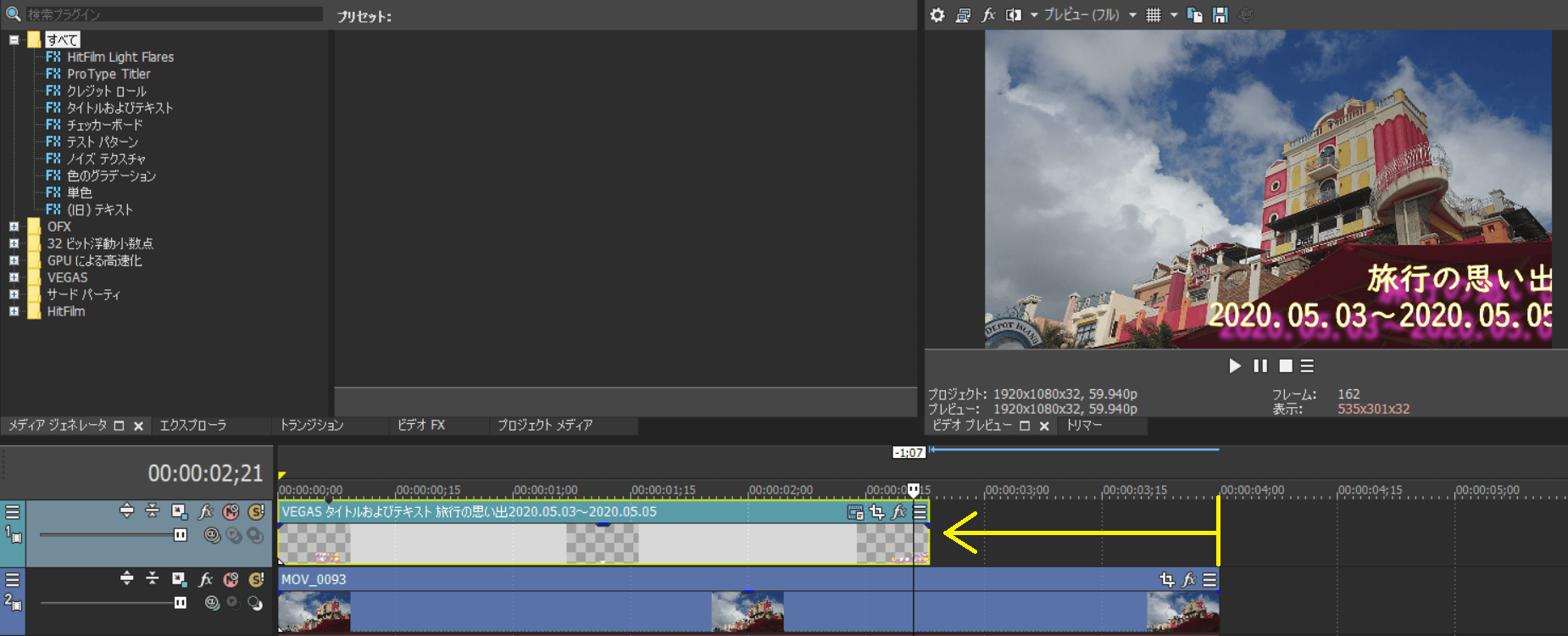1568x636 pixels.
Task: Expand the VEGAS folder
Action: pyautogui.click(x=14, y=277)
